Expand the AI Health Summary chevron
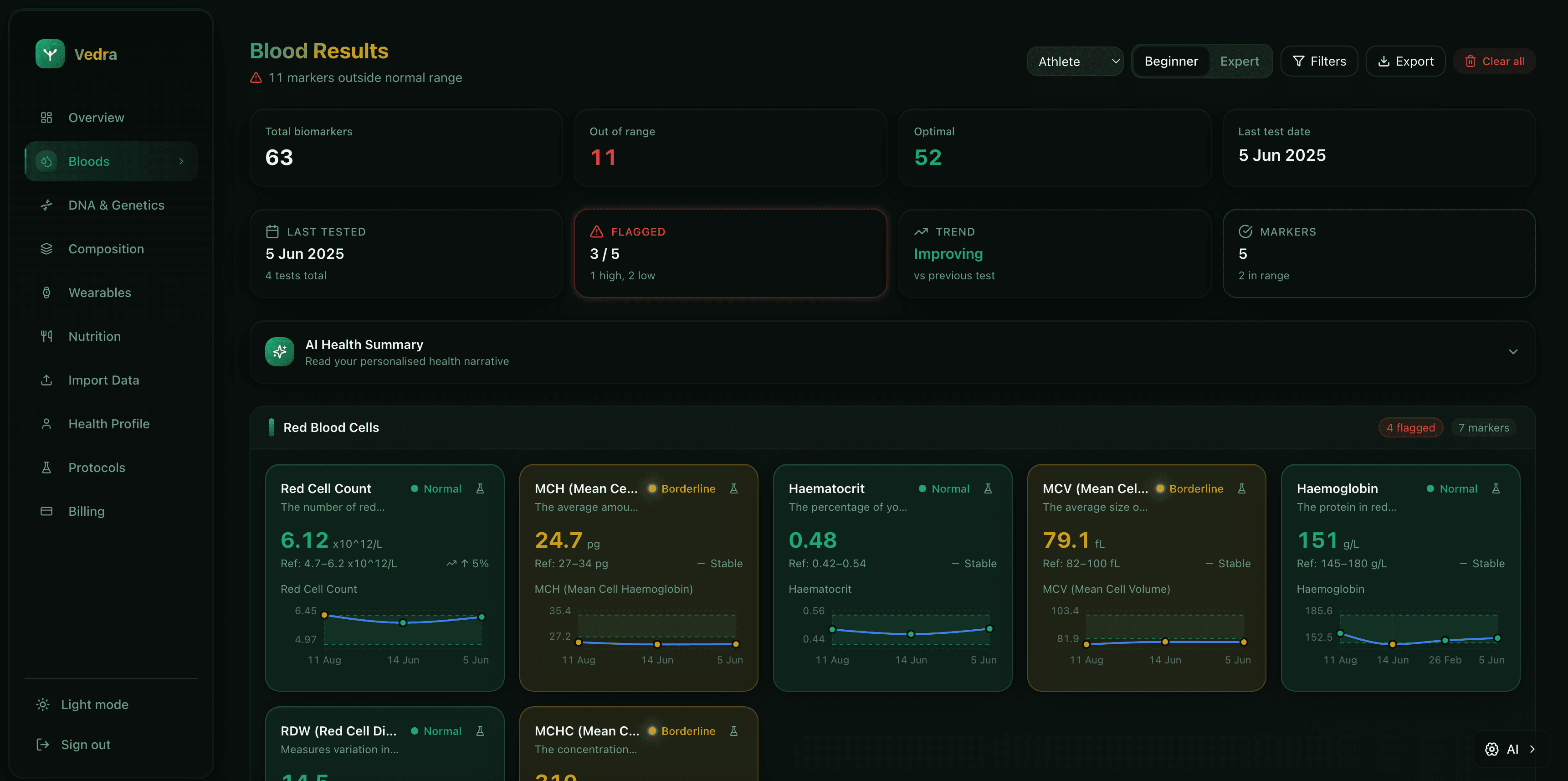This screenshot has width=1568, height=781. (x=1513, y=352)
